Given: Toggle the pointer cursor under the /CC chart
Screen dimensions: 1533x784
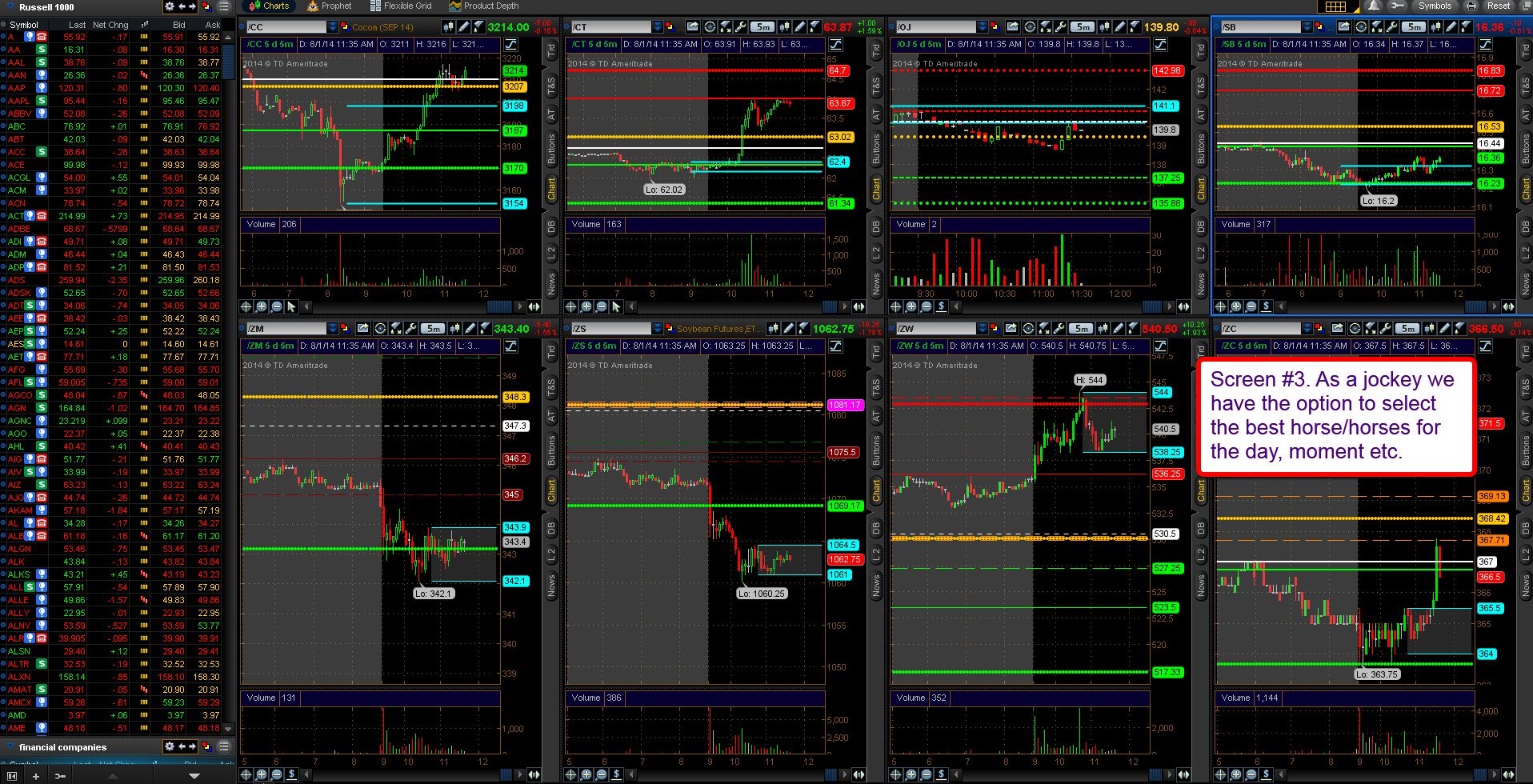Looking at the screenshot, I should [x=291, y=306].
